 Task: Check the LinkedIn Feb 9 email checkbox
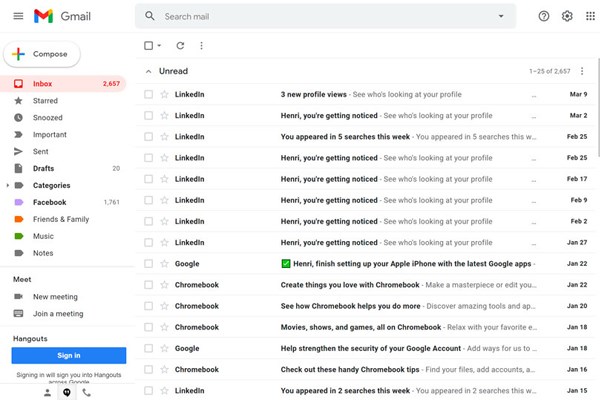pyautogui.click(x=148, y=200)
